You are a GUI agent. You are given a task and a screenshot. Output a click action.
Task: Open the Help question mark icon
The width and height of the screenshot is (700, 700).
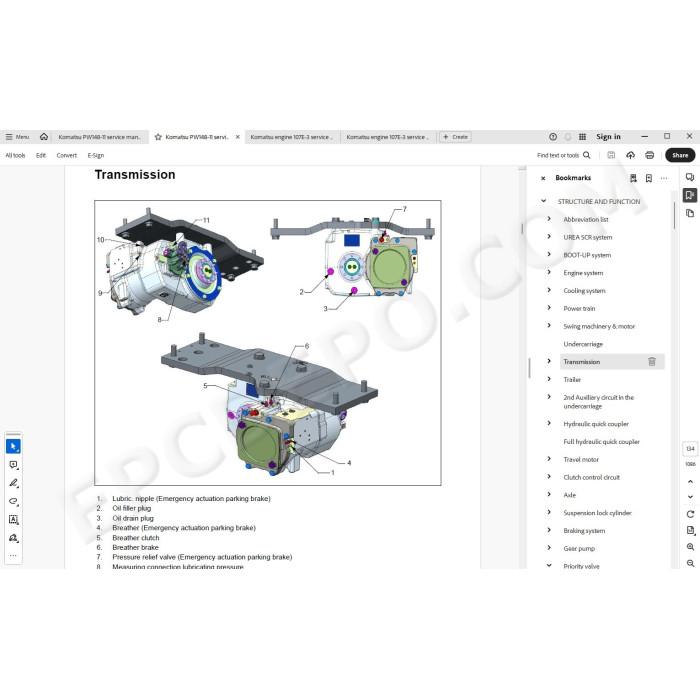553,137
